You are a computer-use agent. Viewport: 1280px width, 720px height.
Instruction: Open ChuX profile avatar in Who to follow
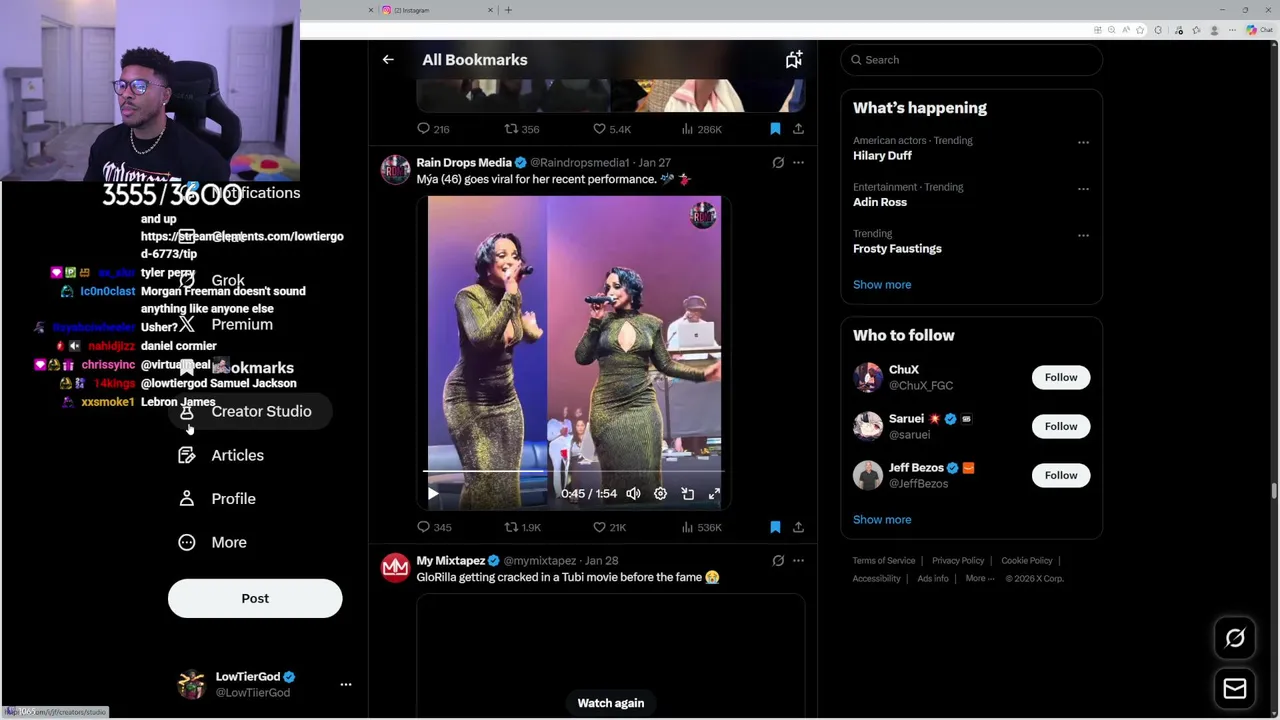pyautogui.click(x=868, y=377)
